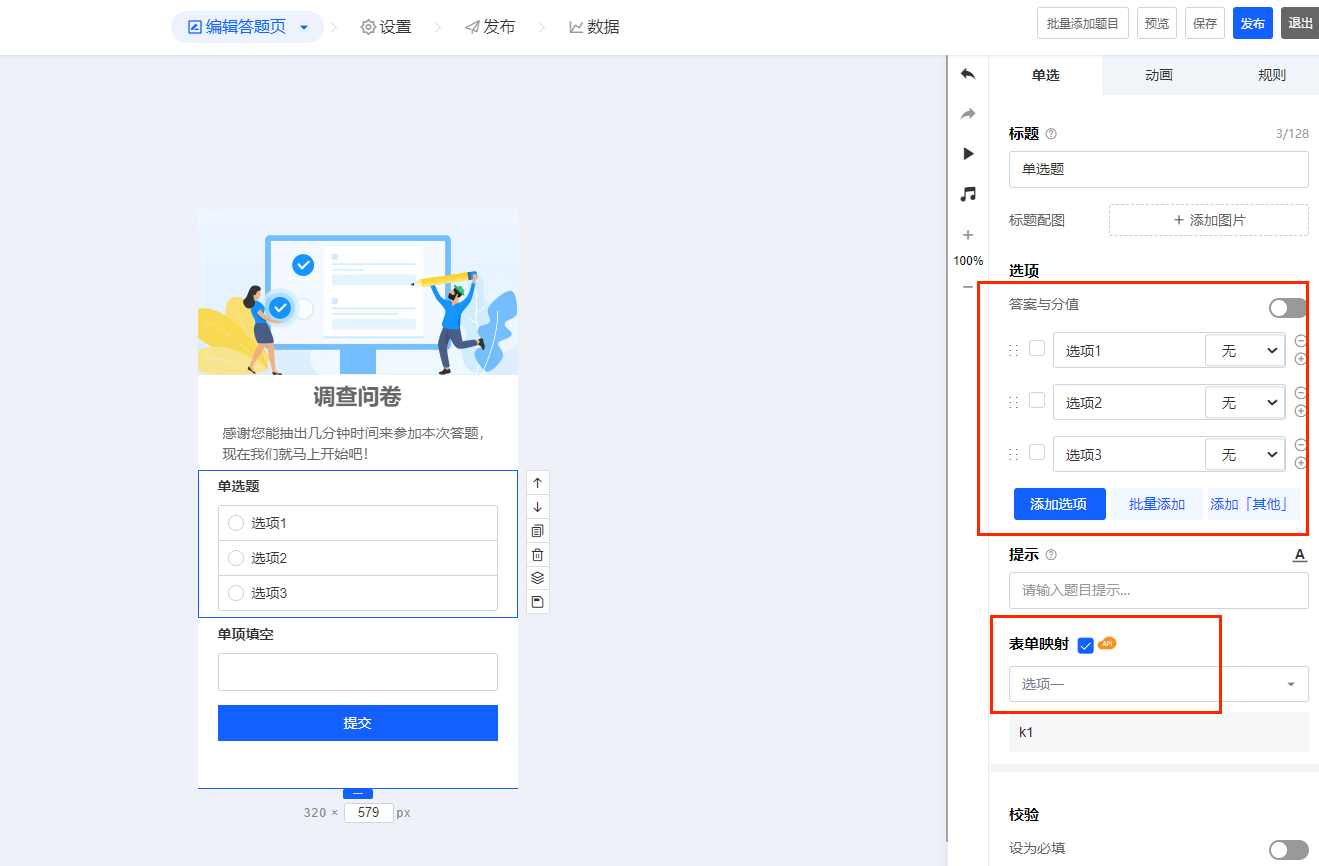Toggle the 答案与分值 switch
The height and width of the screenshot is (866, 1319).
click(1287, 308)
